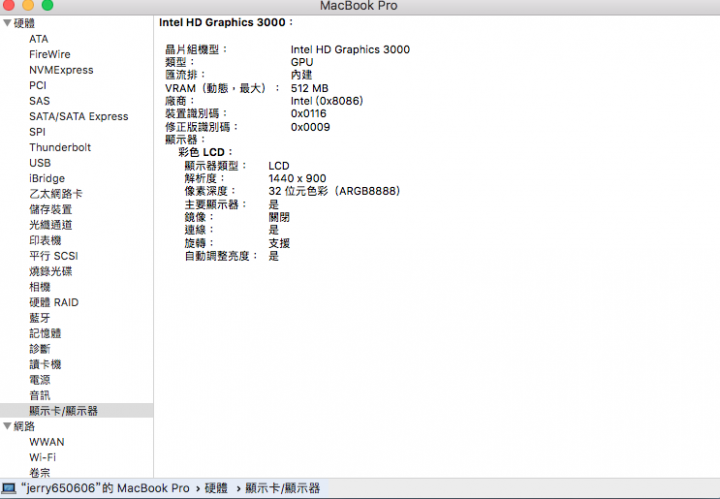Open the 乙太網路卡 entry
This screenshot has width=720, height=499.
pos(56,194)
